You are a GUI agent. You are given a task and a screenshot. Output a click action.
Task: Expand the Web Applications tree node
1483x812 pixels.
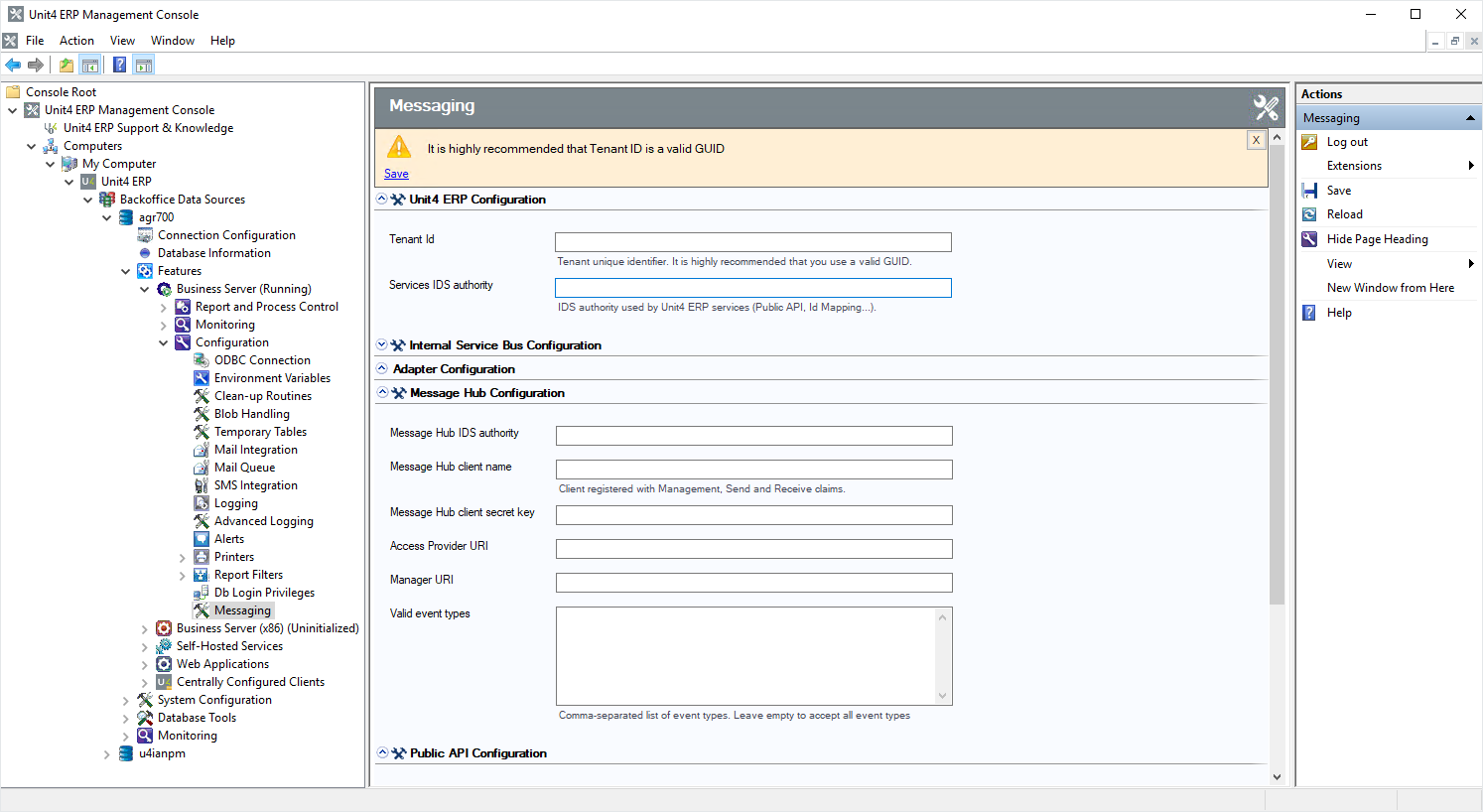pyautogui.click(x=145, y=665)
